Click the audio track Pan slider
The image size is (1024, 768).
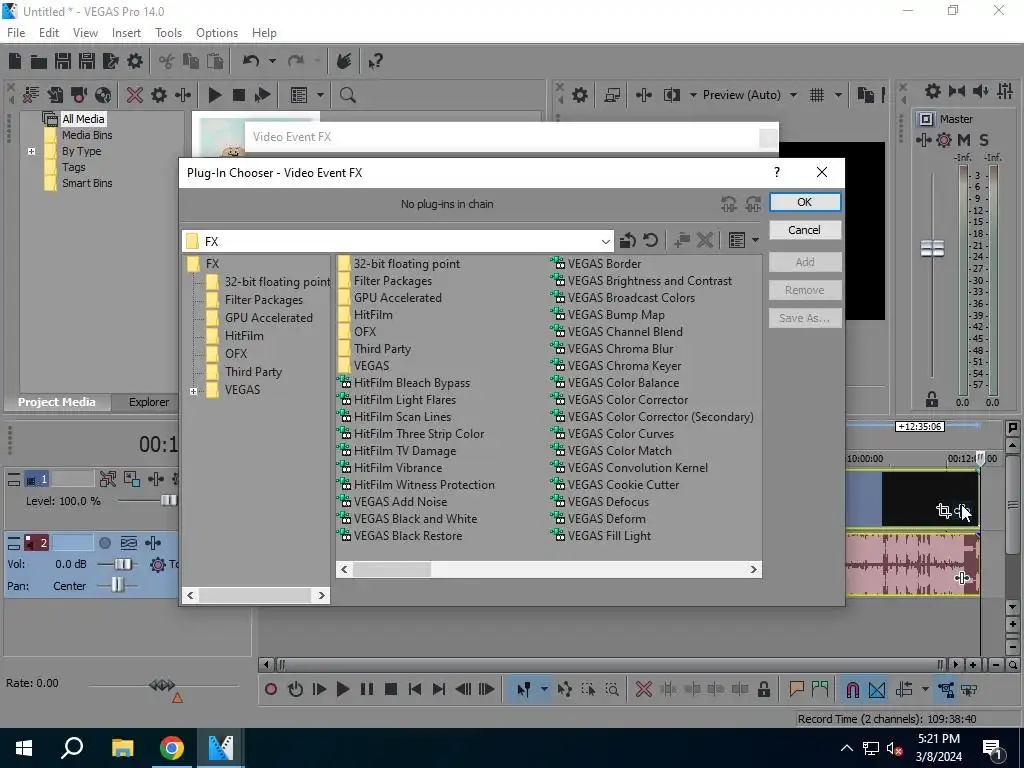pos(118,585)
